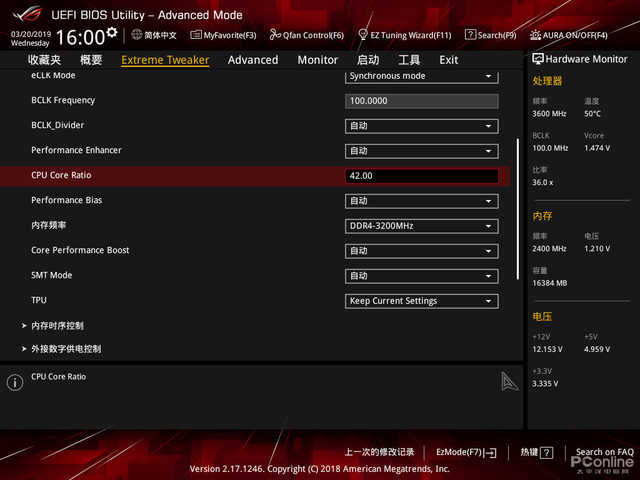Select the TPU label

click(39, 300)
